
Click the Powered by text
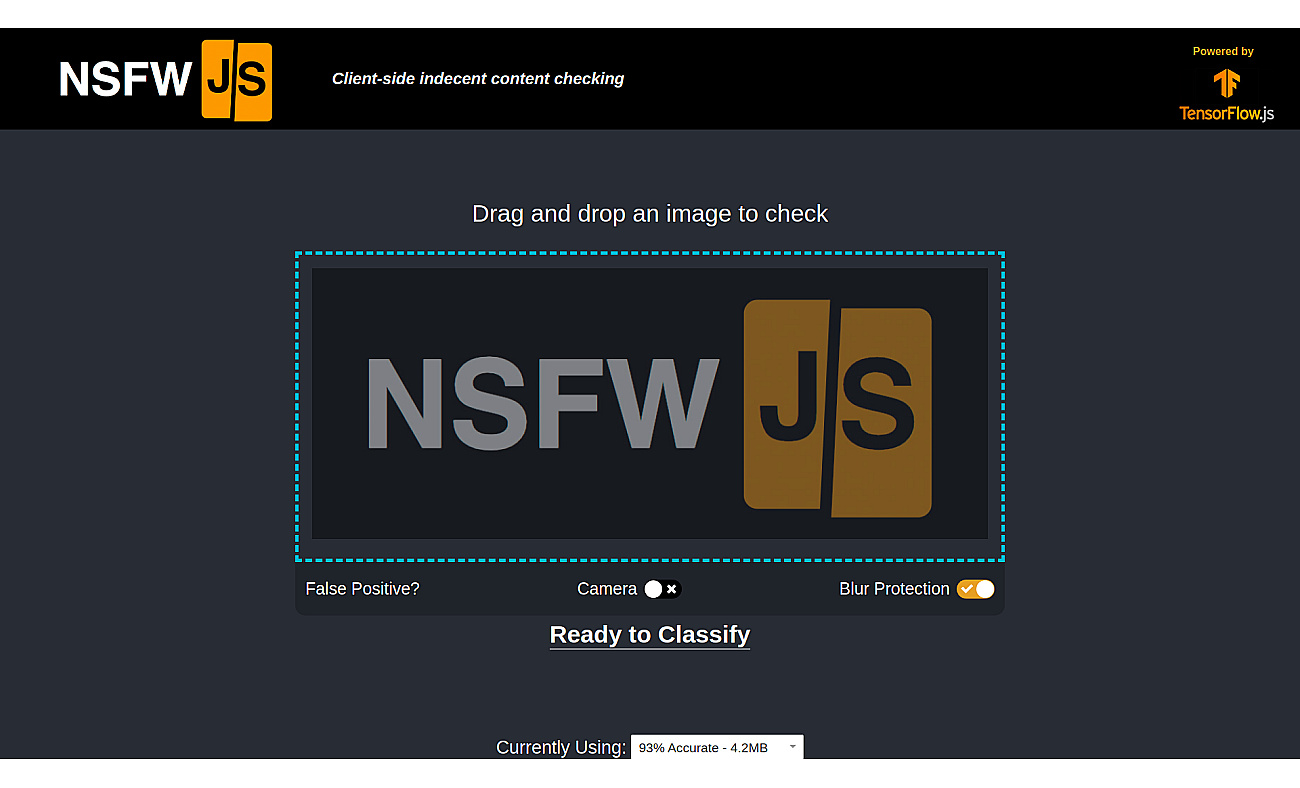click(x=1223, y=51)
